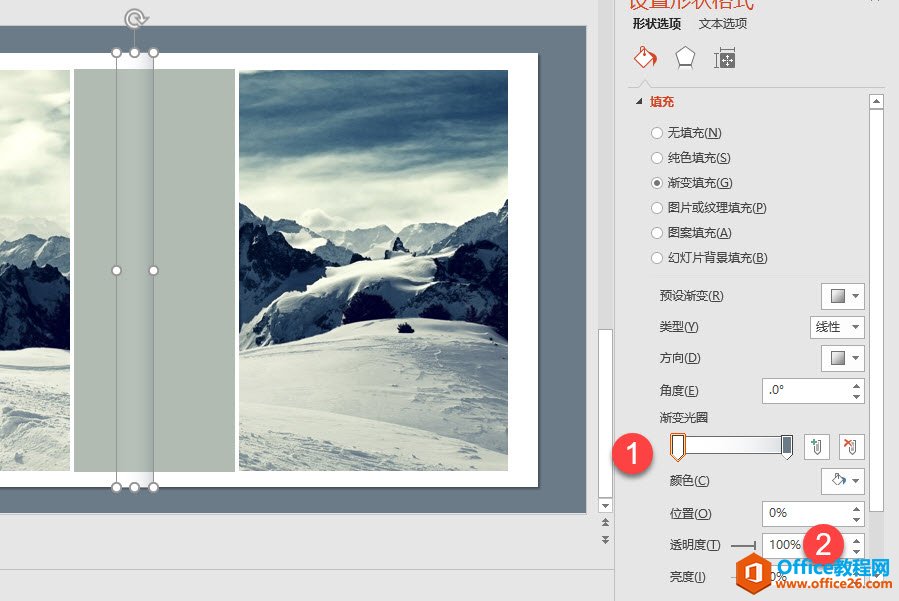Click the bottom-right corner handle

click(x=153, y=487)
